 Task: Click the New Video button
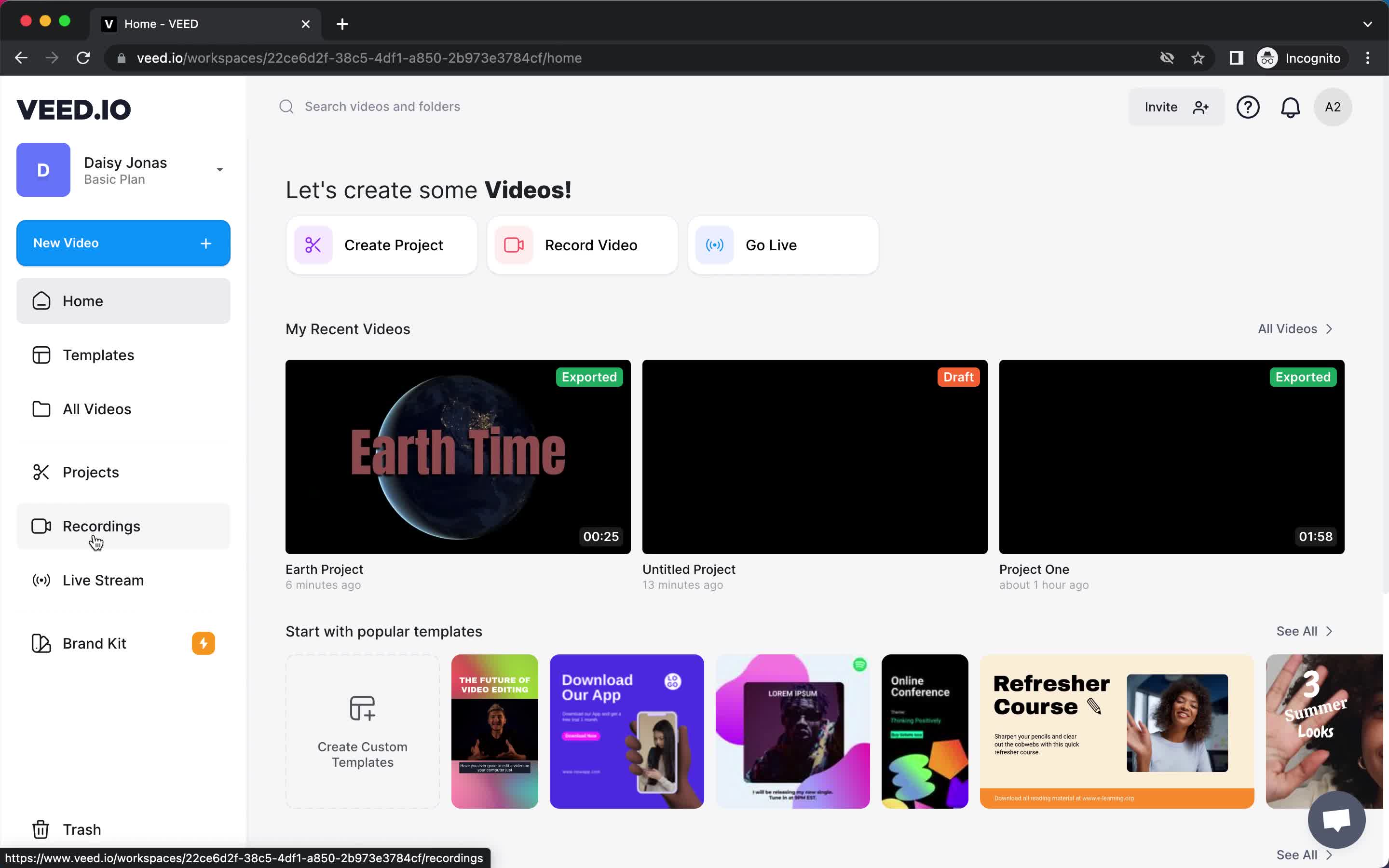123,243
